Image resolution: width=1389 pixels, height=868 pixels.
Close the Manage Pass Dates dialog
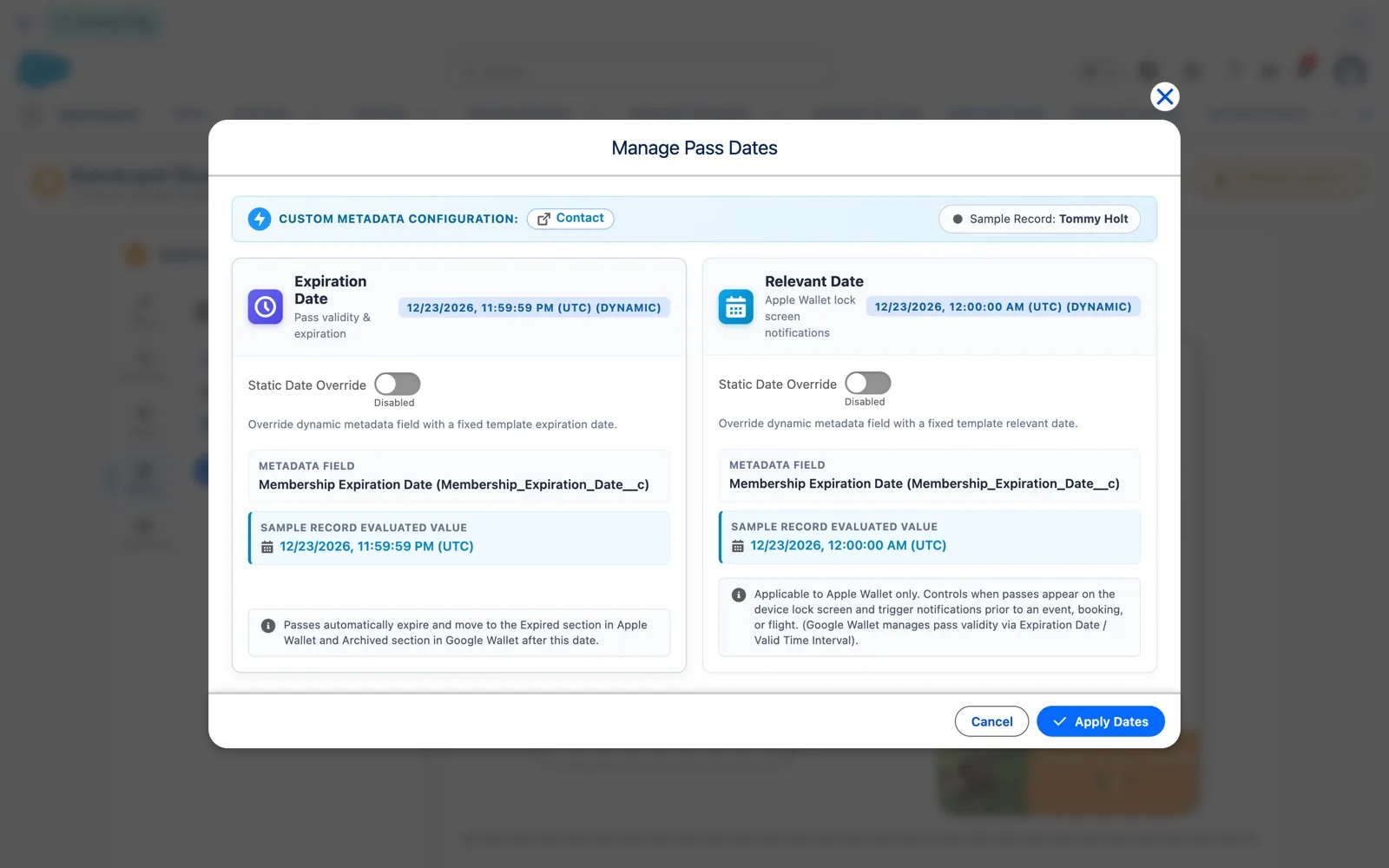click(1165, 96)
